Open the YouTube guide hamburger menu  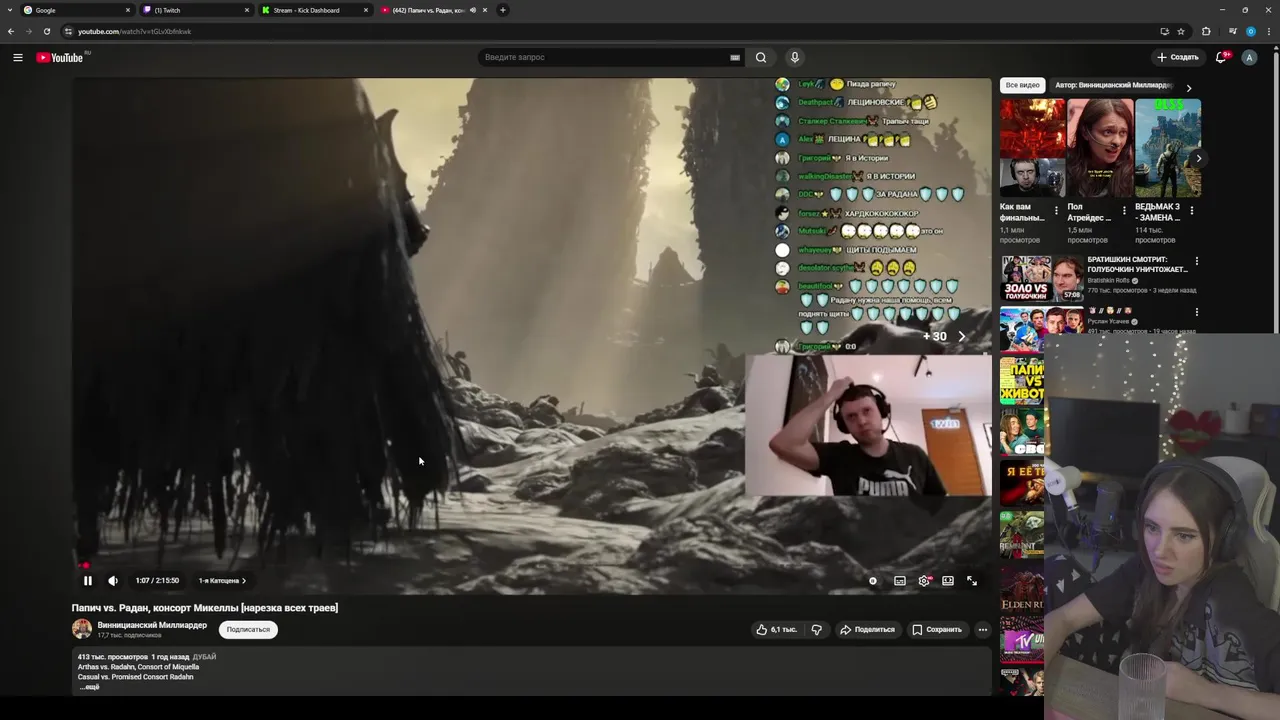pyautogui.click(x=18, y=58)
